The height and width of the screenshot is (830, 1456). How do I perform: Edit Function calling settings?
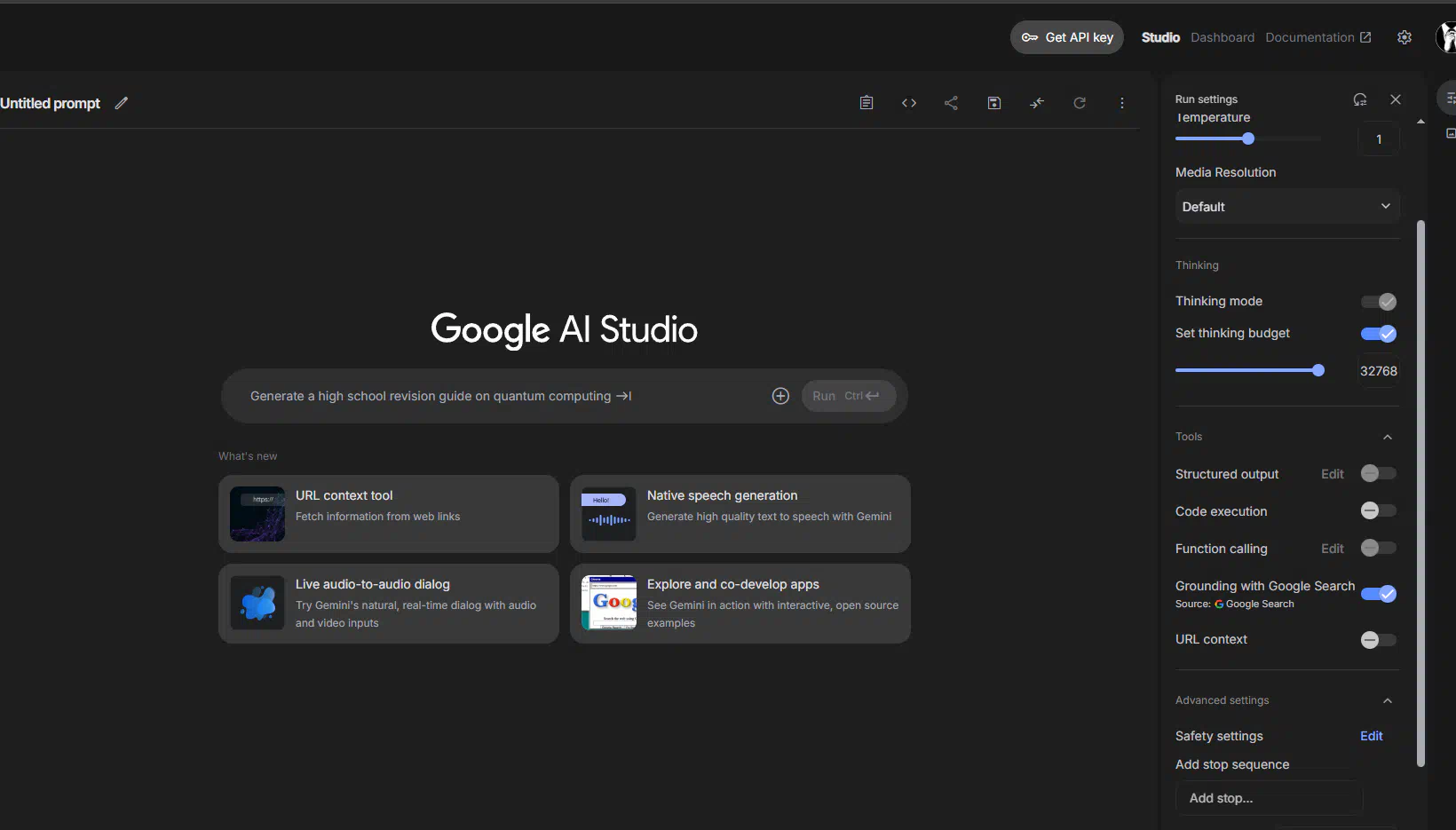(x=1333, y=549)
